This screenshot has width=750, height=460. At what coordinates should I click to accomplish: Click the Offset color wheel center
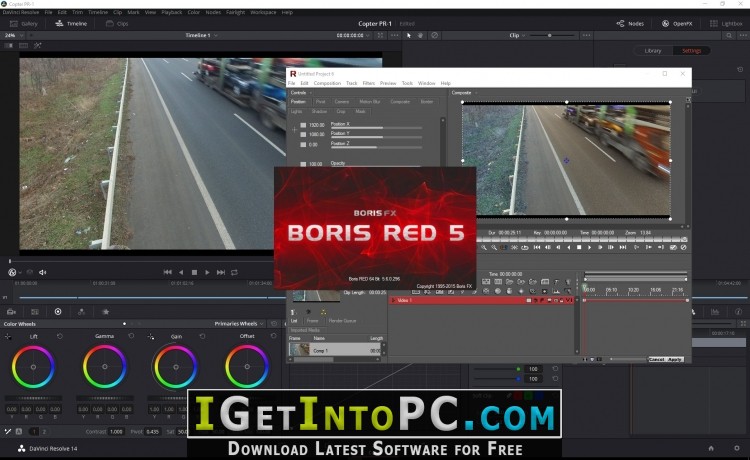247,367
